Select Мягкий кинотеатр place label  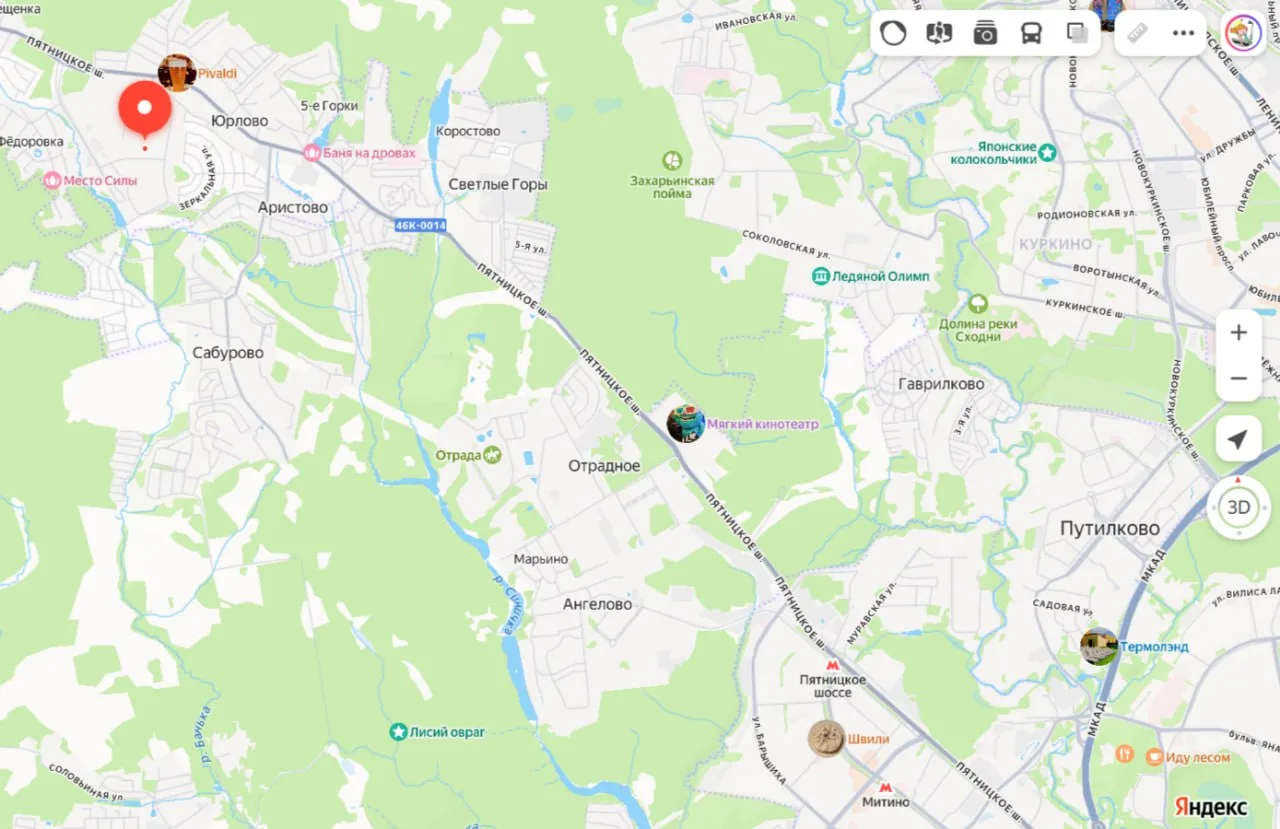(763, 424)
